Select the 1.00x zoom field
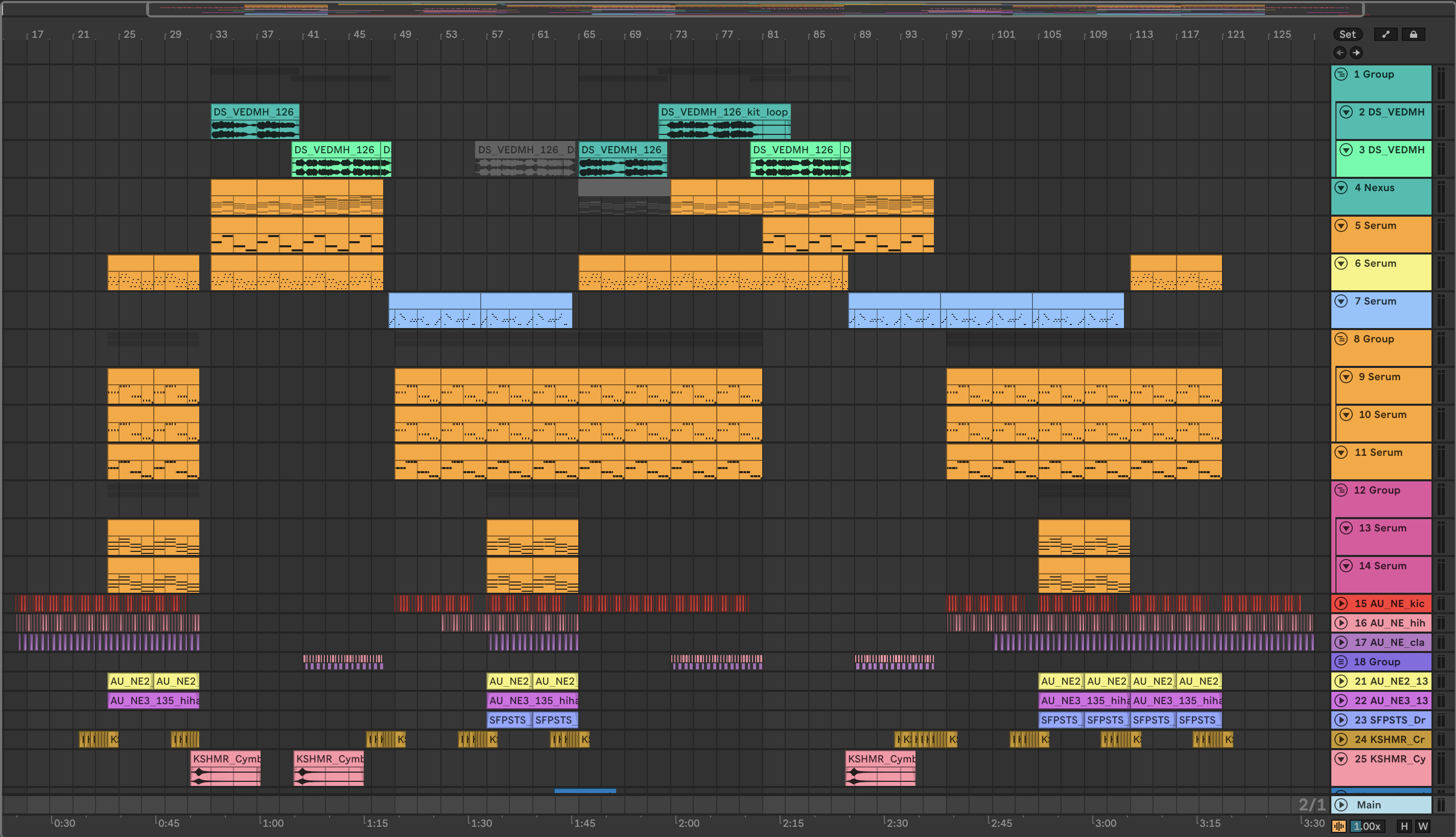1456x837 pixels. point(1367,826)
